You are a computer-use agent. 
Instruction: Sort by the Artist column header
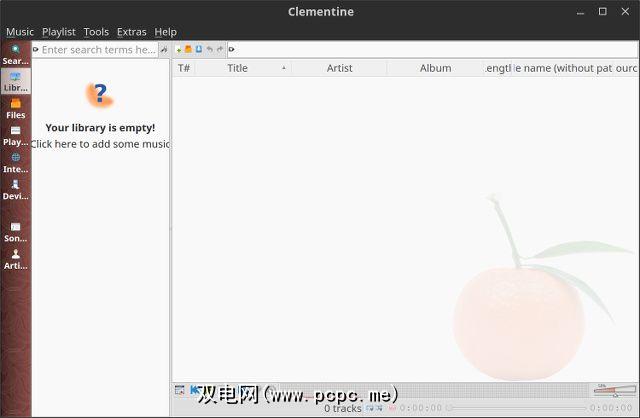click(339, 68)
